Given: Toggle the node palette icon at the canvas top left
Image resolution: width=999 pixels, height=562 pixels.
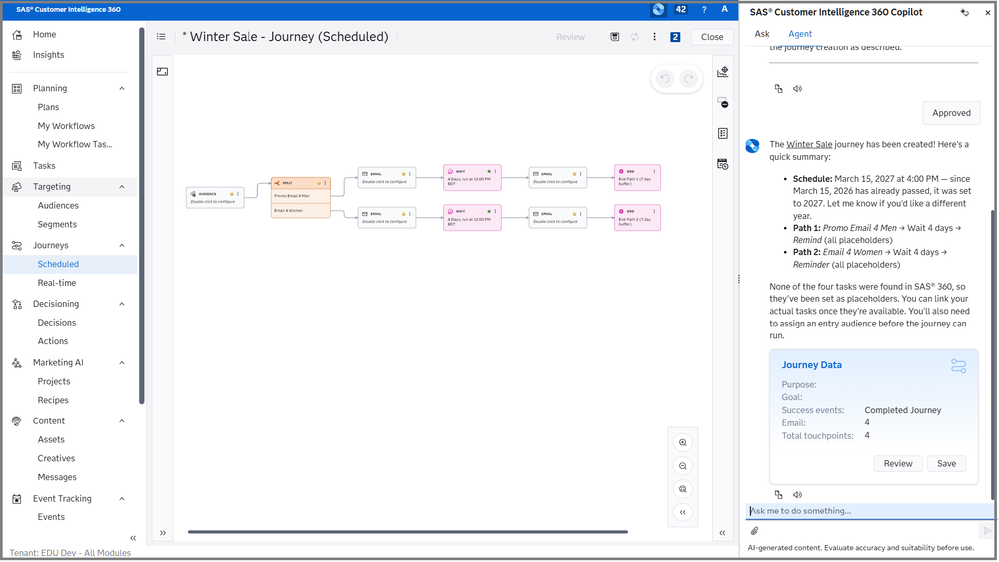Looking at the screenshot, I should pos(162,72).
